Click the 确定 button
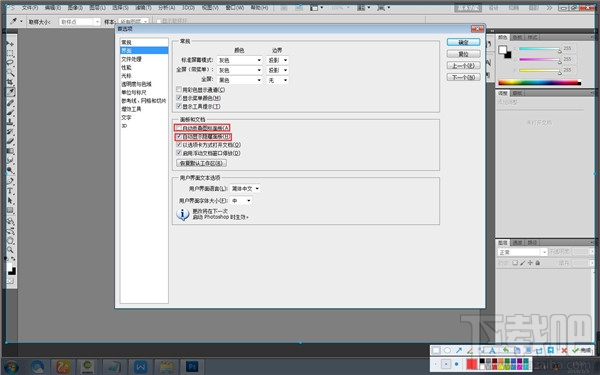 tap(463, 42)
